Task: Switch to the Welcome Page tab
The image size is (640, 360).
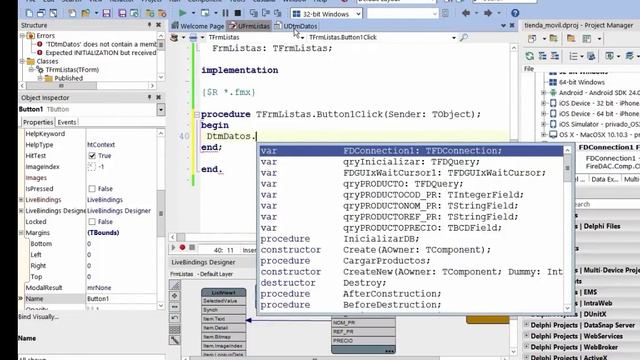Action: [x=198, y=26]
